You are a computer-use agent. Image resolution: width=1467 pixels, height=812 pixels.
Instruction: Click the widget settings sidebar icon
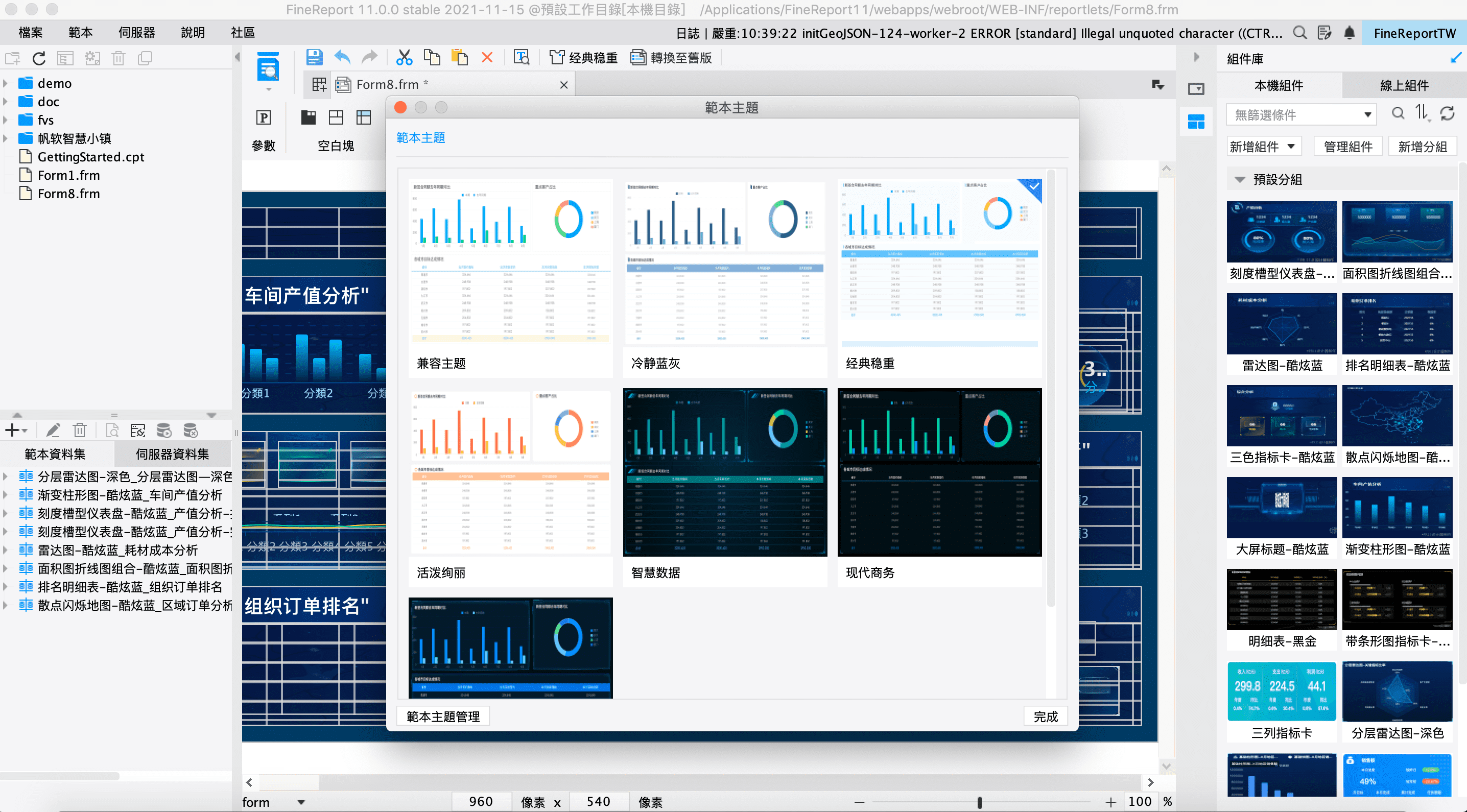[1196, 89]
